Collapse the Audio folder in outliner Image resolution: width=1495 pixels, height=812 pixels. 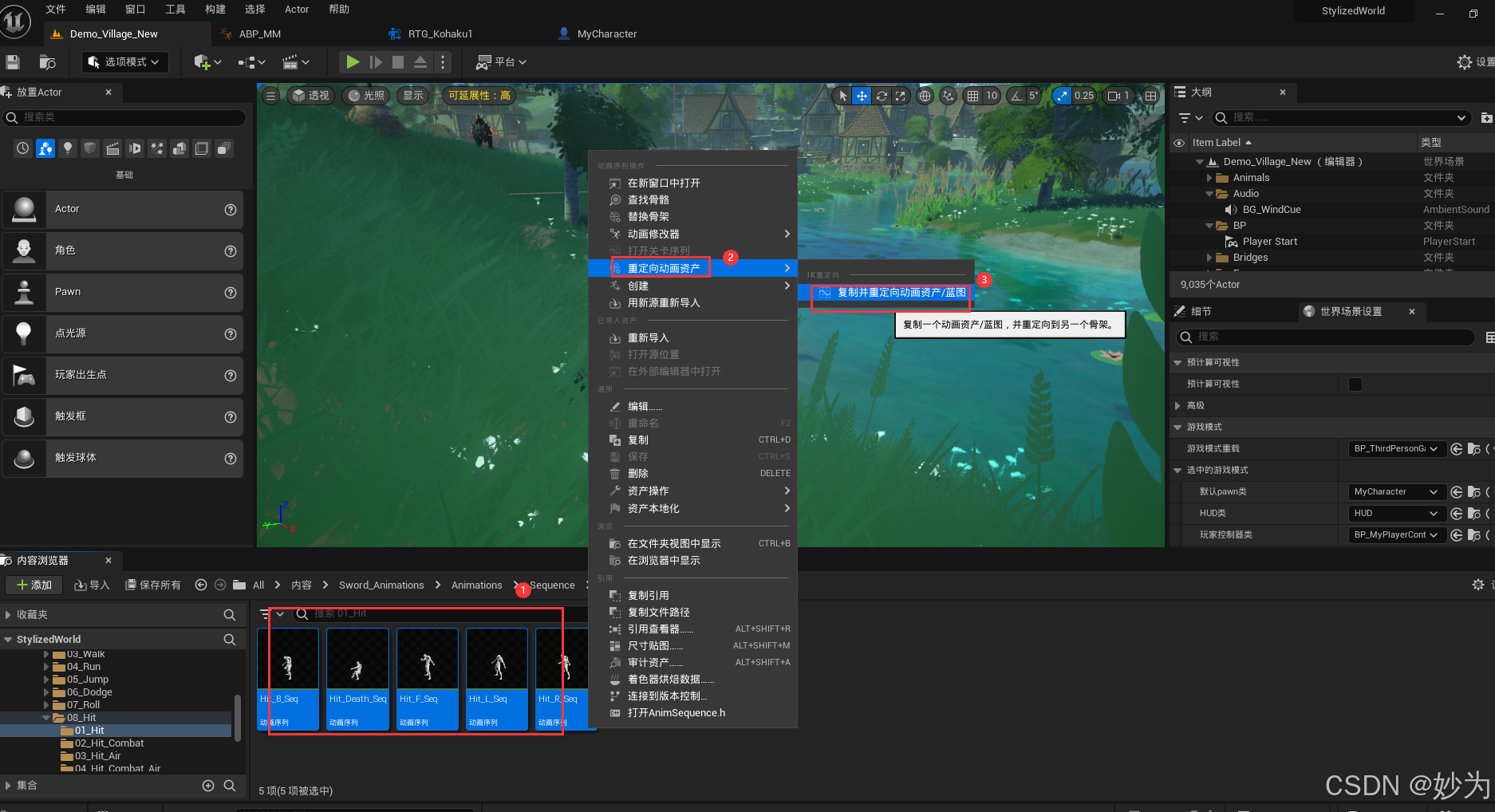(1209, 194)
